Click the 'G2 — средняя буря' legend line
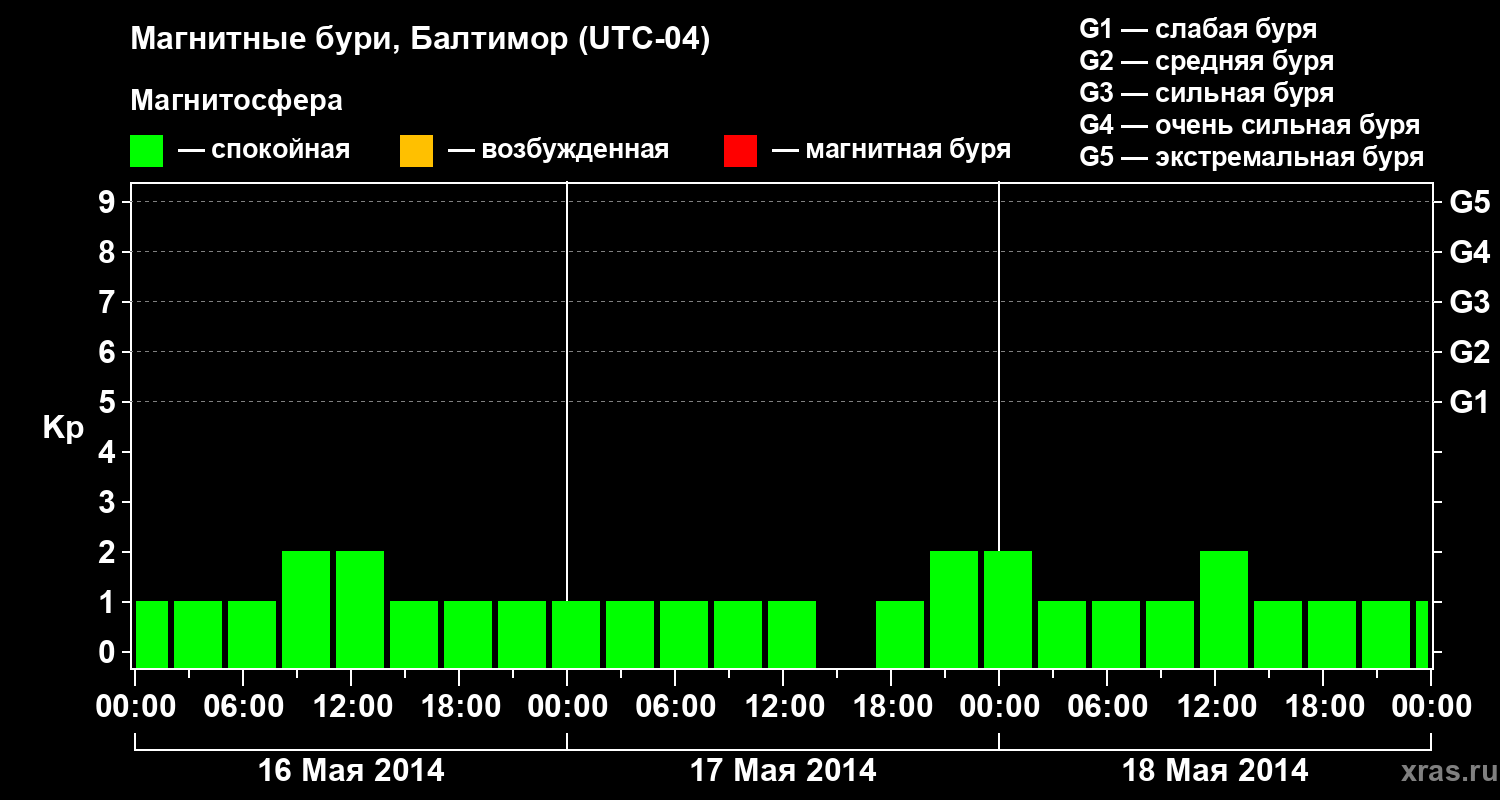The image size is (1500, 800). point(1207,61)
